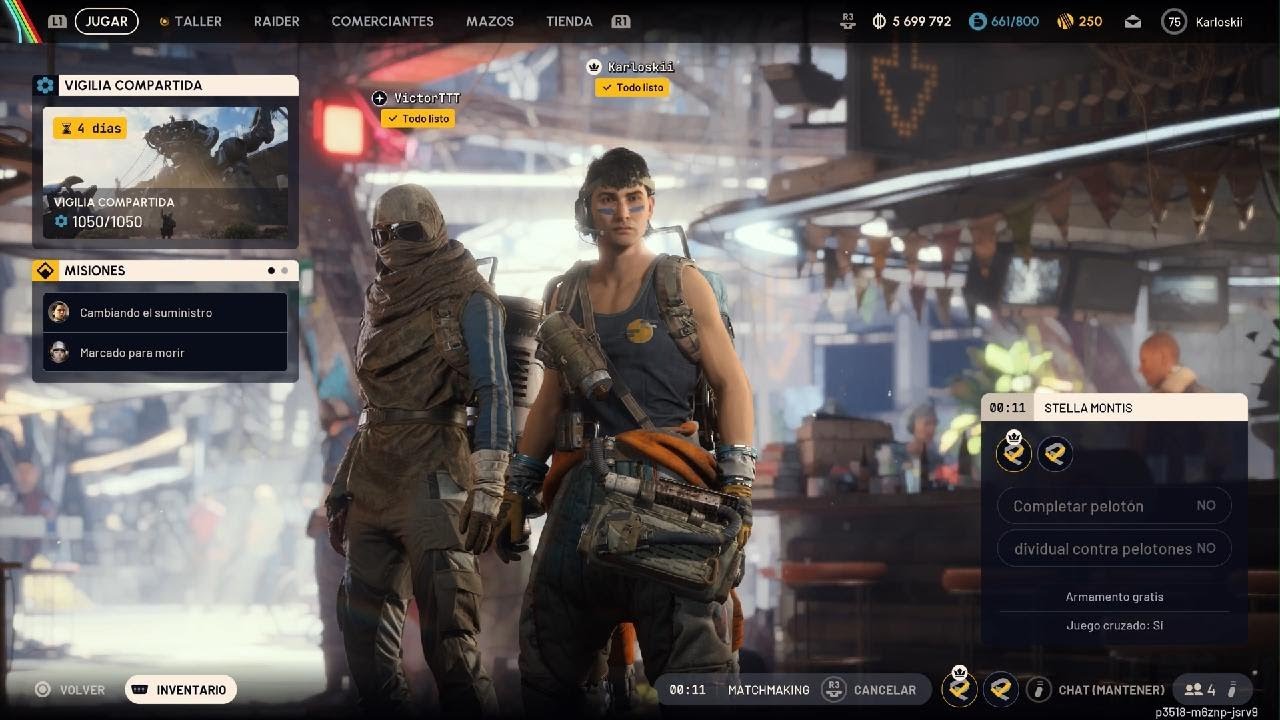Open the MAZOS tab

490,21
